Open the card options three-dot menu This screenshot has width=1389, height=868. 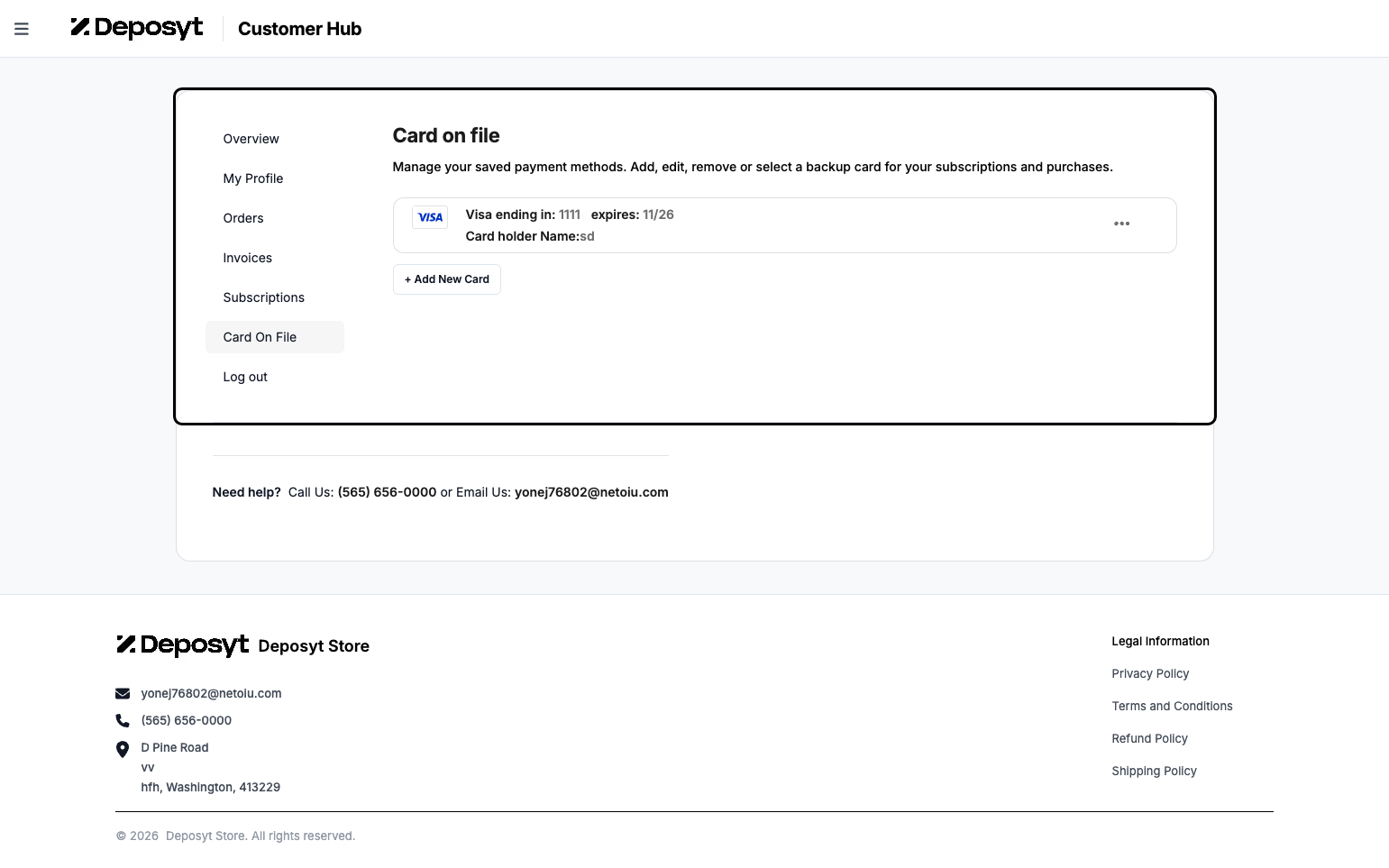click(x=1121, y=224)
